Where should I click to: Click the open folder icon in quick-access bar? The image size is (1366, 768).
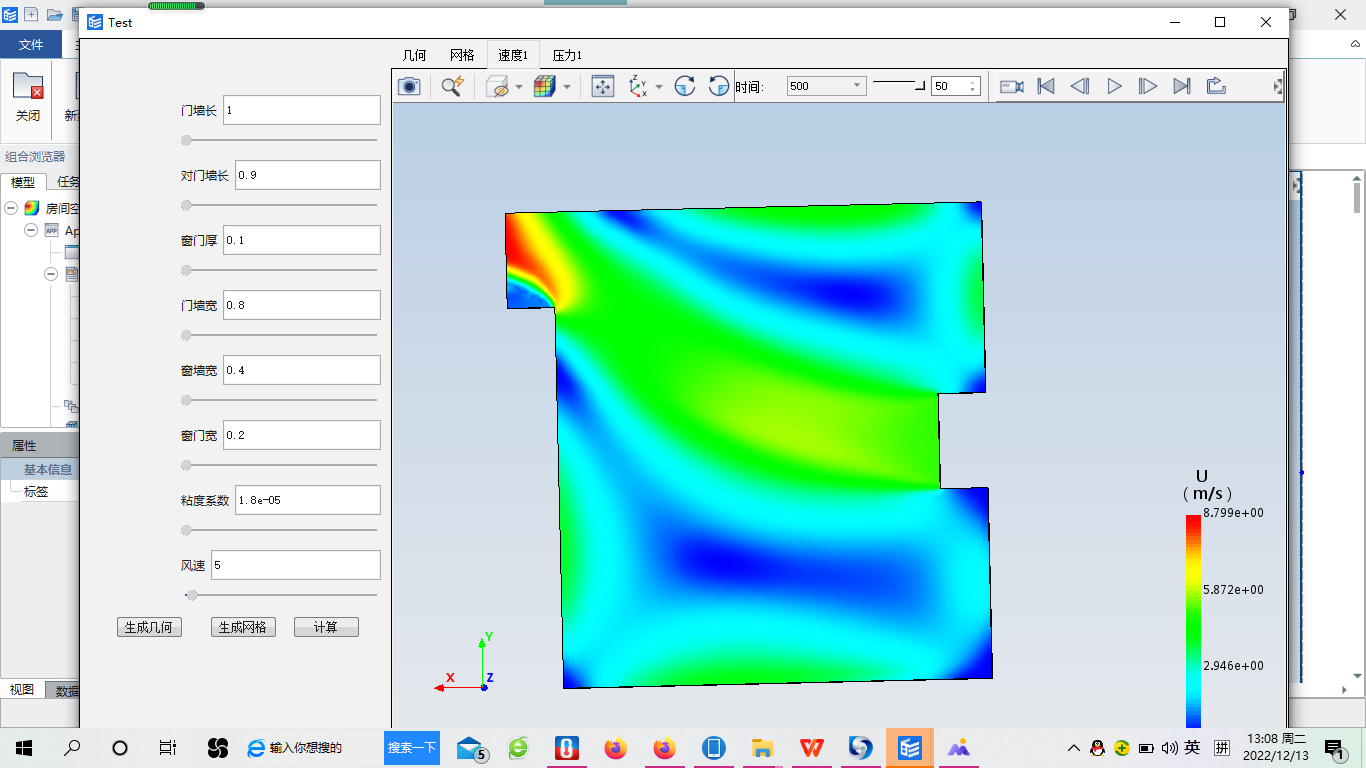(x=55, y=15)
